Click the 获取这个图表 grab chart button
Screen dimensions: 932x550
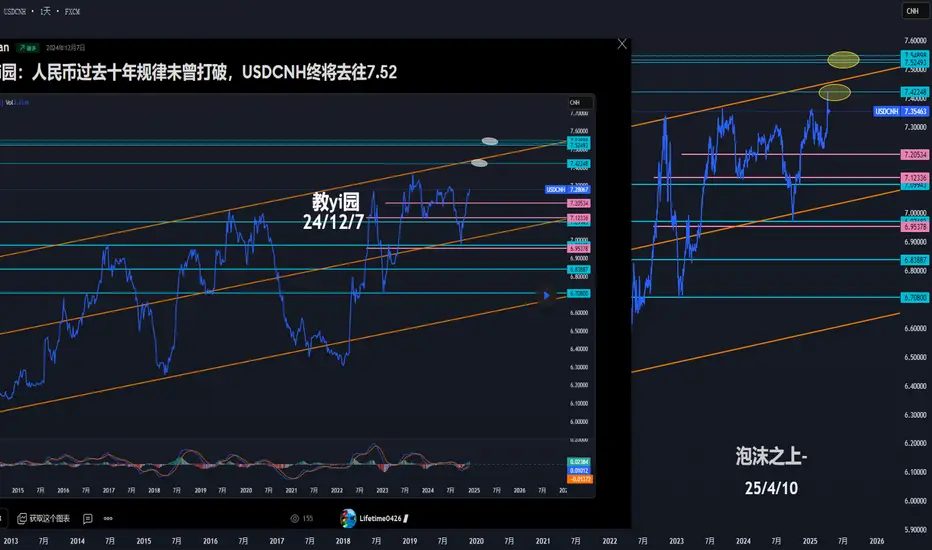43,518
